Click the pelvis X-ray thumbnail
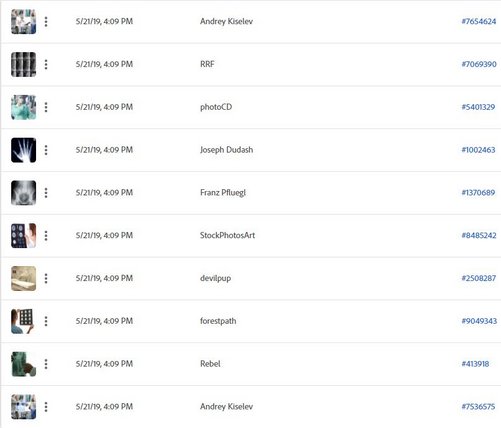The width and height of the screenshot is (501, 428). (23, 193)
